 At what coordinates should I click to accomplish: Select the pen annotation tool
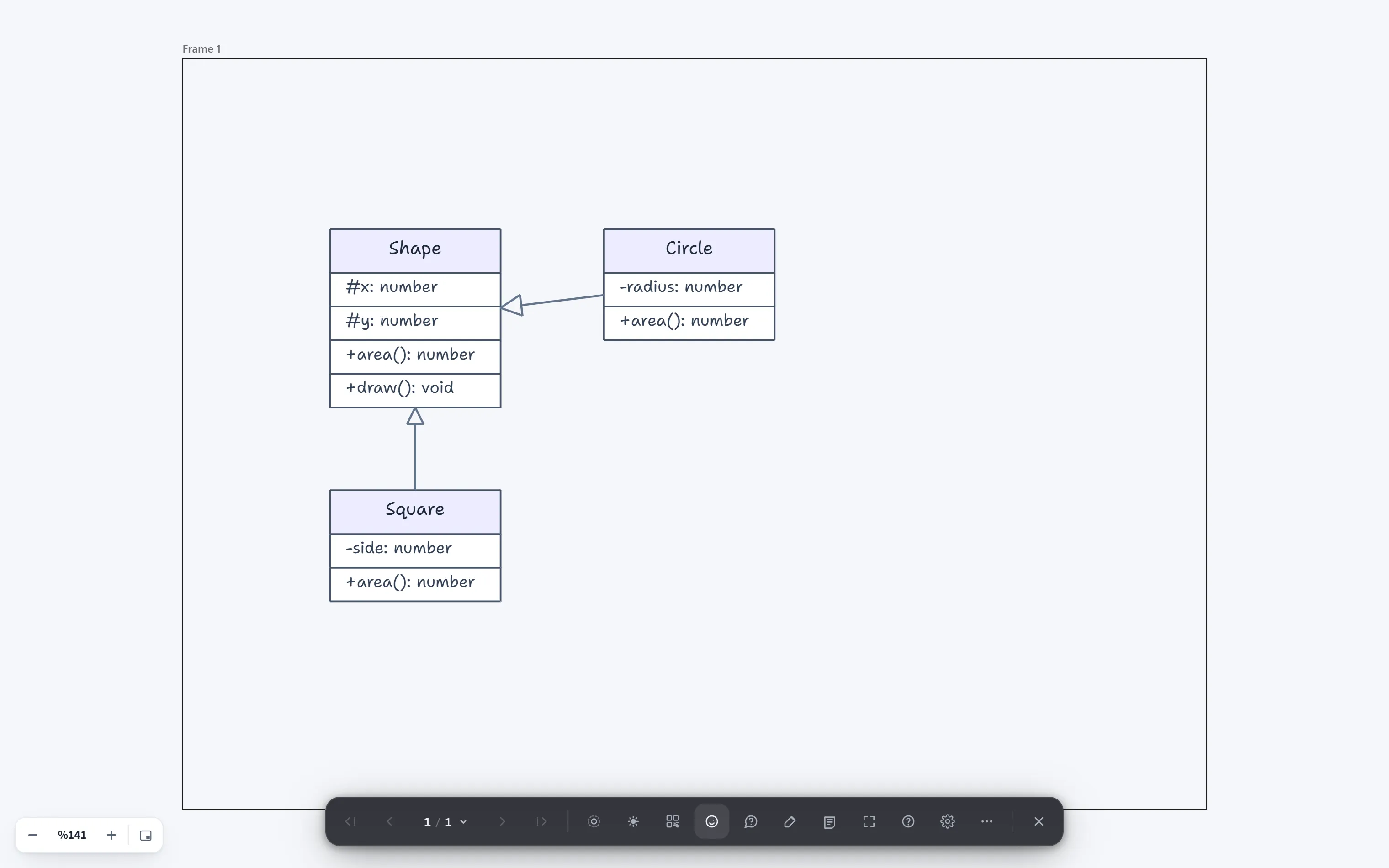pos(790,821)
